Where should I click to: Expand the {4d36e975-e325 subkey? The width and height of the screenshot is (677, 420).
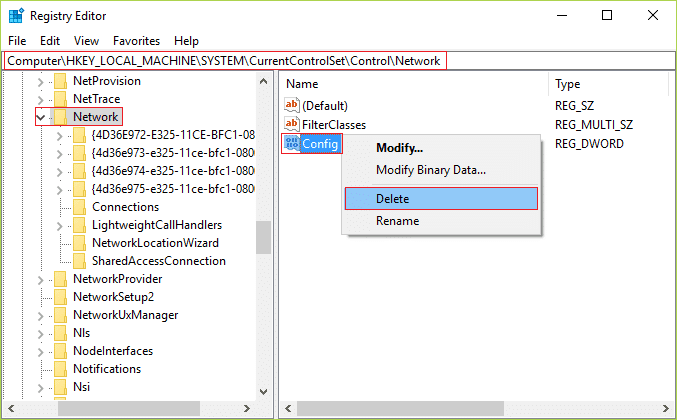(x=60, y=190)
